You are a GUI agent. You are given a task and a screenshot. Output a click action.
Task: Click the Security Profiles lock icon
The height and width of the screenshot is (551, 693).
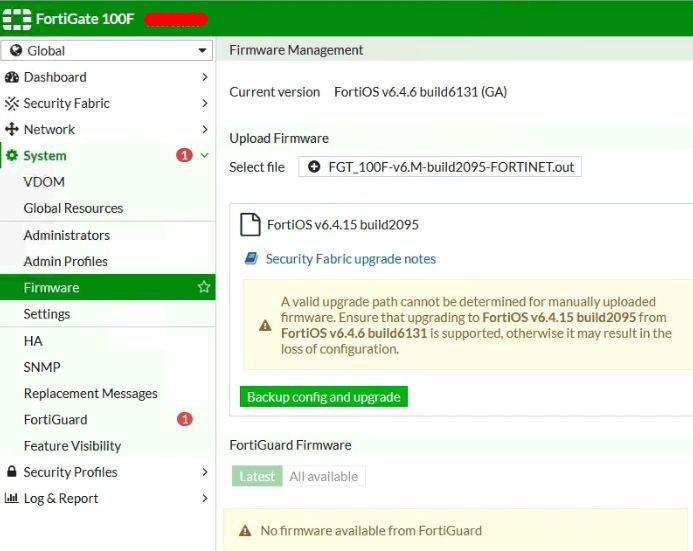12,471
